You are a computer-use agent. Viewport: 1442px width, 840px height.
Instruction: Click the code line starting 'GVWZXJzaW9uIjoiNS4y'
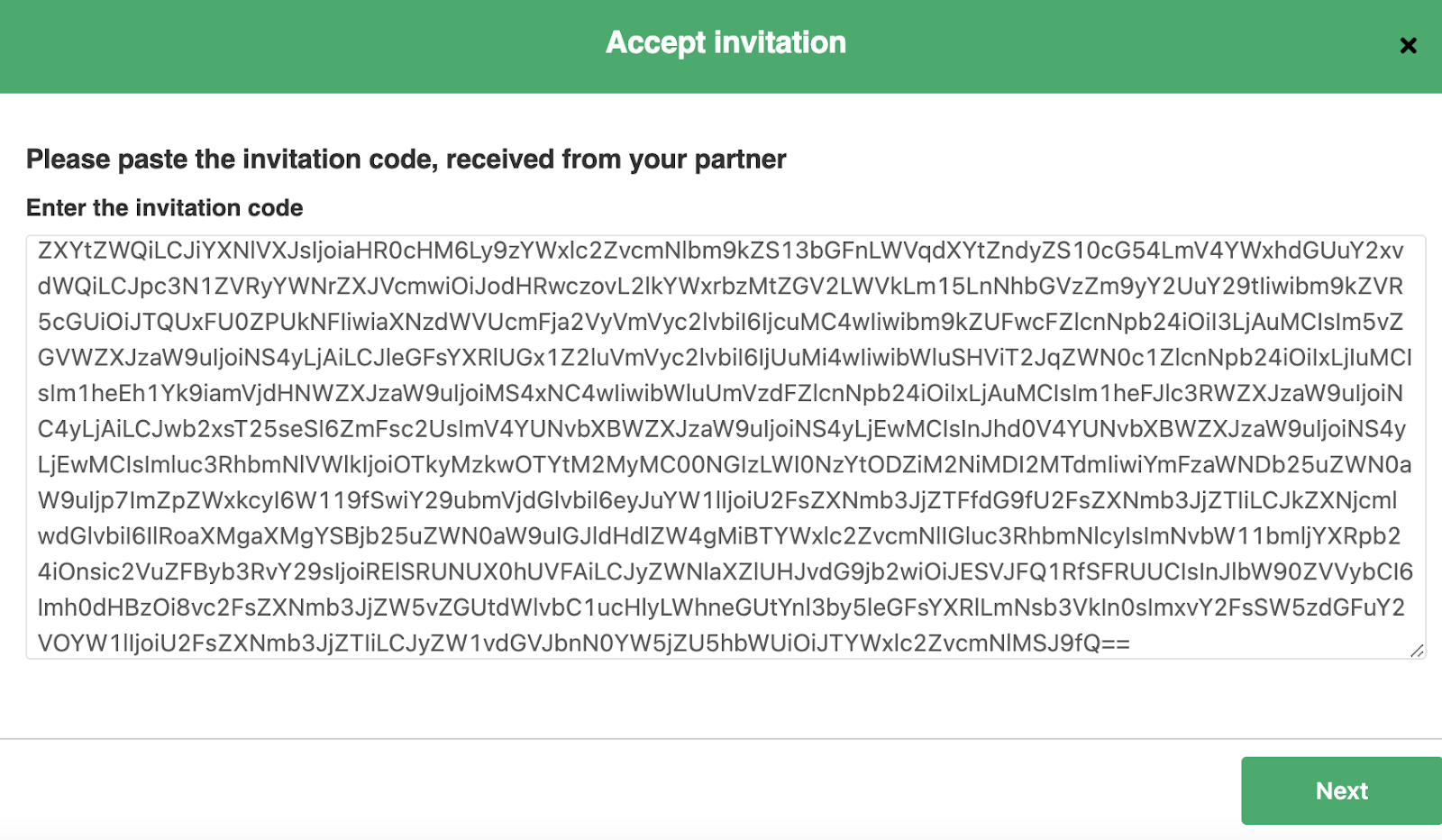tap(720, 358)
